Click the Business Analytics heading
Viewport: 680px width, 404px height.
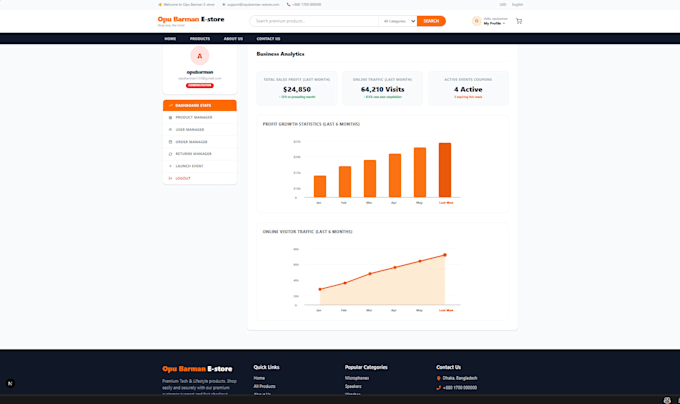click(281, 54)
